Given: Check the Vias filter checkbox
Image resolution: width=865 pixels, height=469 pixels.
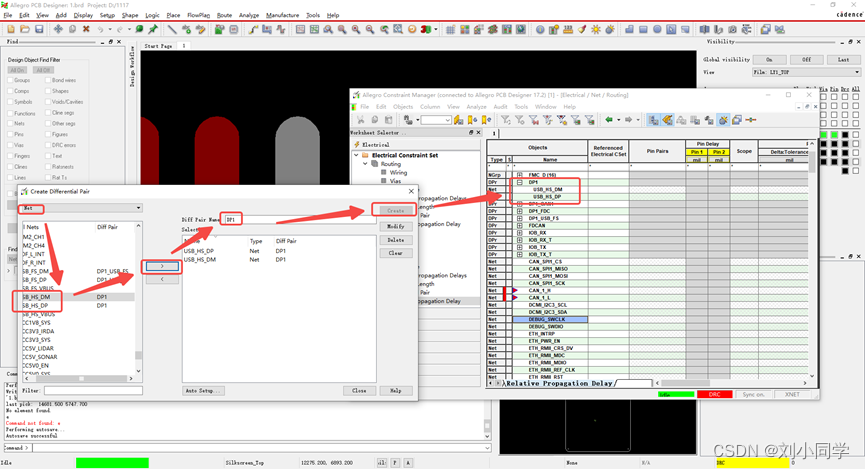Looking at the screenshot, I should click(x=11, y=145).
